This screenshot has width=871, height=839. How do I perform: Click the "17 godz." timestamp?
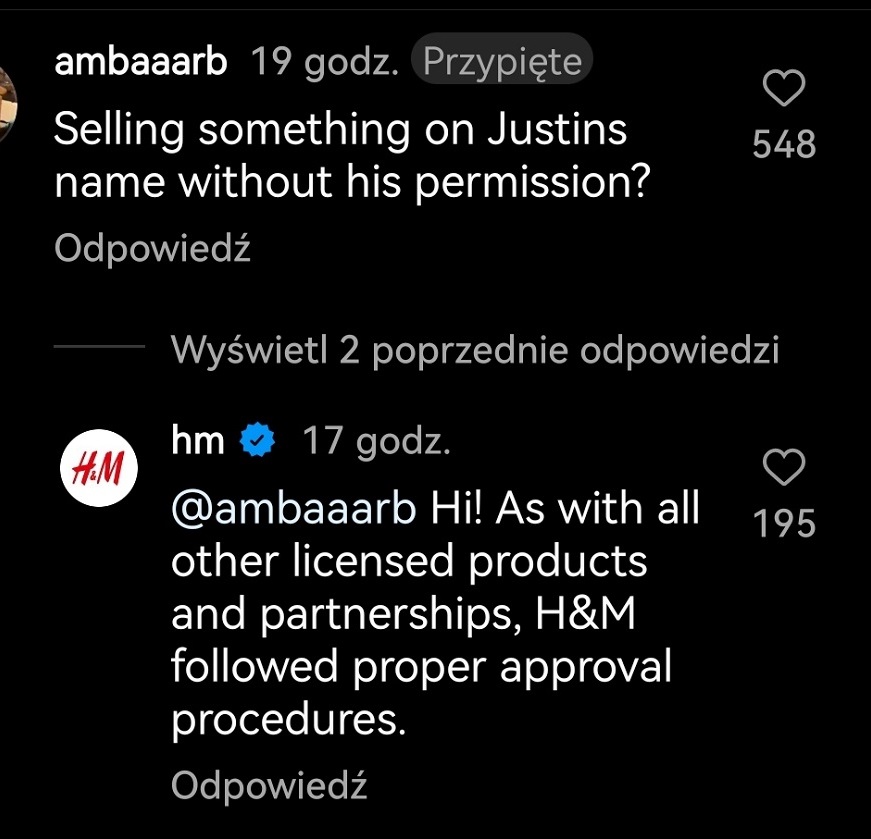pos(376,441)
